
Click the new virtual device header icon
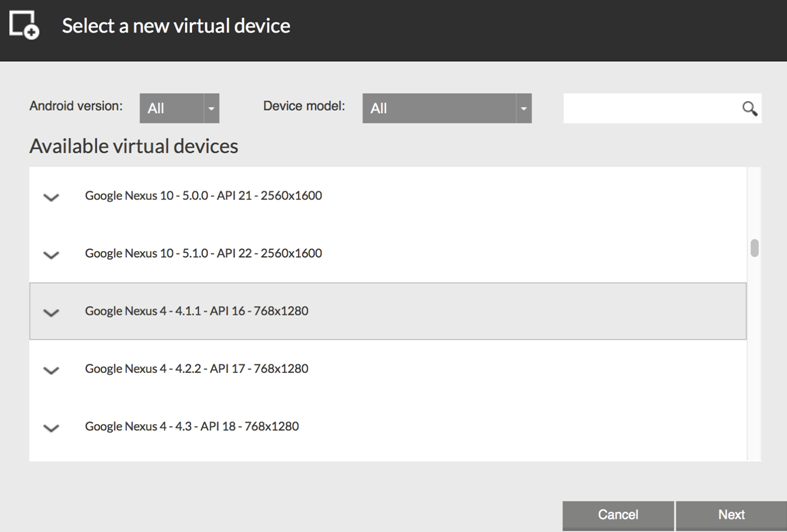(24, 25)
